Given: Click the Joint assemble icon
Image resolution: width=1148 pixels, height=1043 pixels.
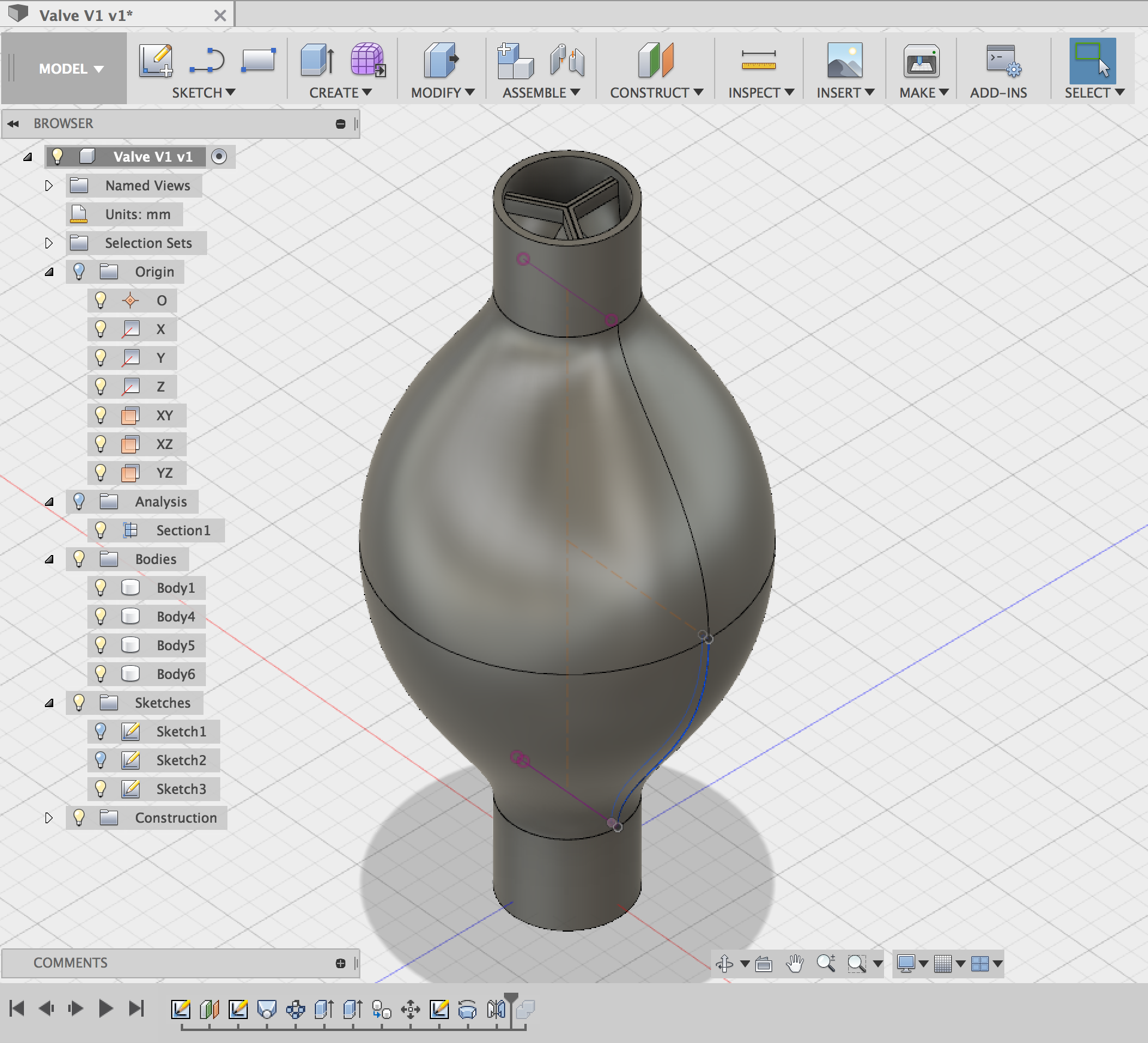Looking at the screenshot, I should coord(567,60).
